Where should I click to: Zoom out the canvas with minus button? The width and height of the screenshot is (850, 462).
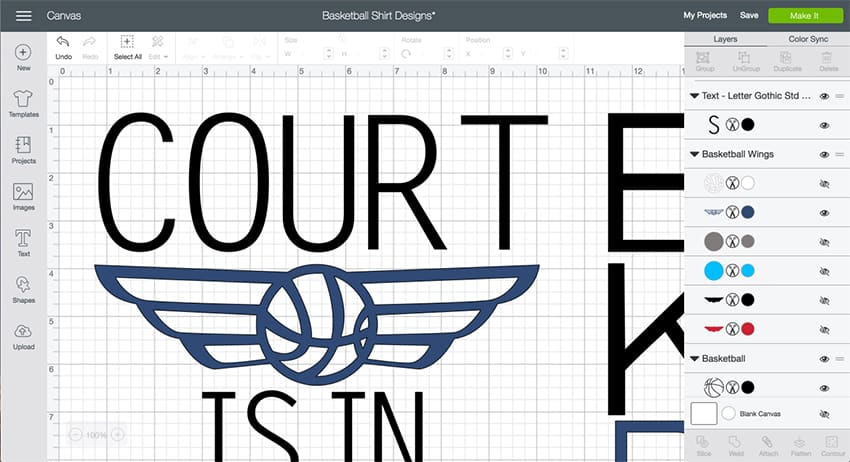[76, 434]
